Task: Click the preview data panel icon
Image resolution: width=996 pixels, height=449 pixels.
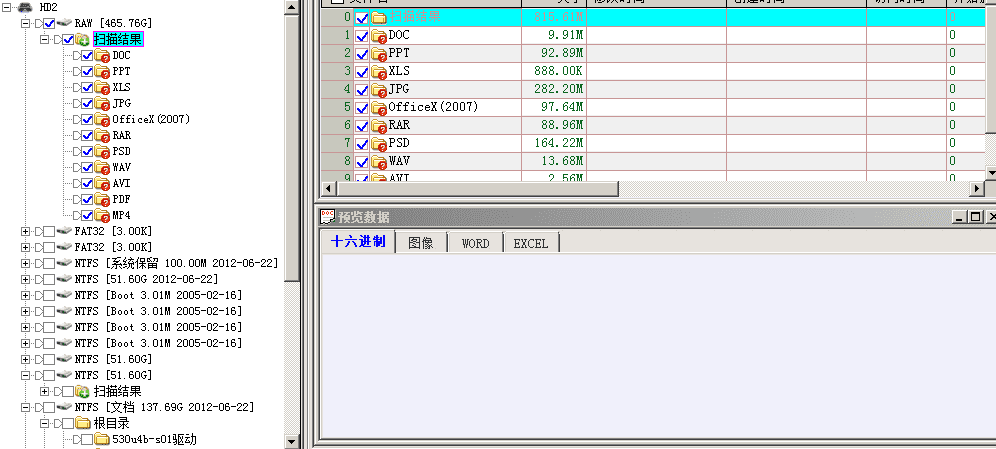Action: pyautogui.click(x=327, y=217)
